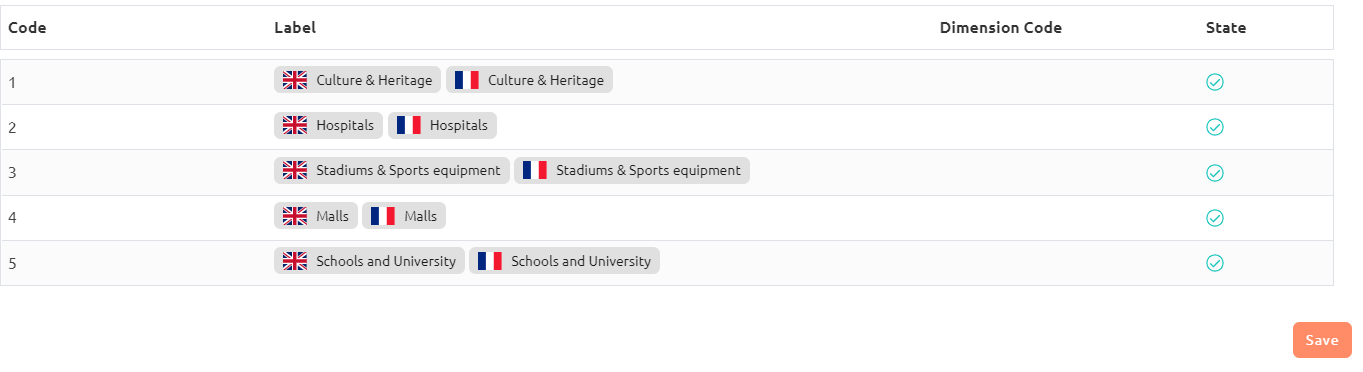1363x372 pixels.
Task: Sort by the Code column header
Action: pos(28,28)
